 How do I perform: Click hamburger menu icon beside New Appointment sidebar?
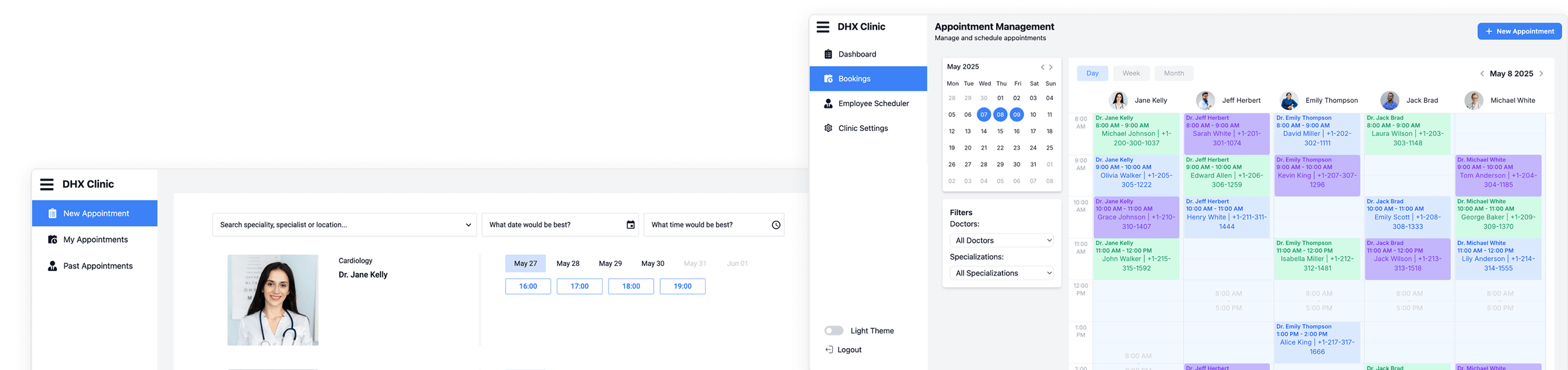[47, 184]
